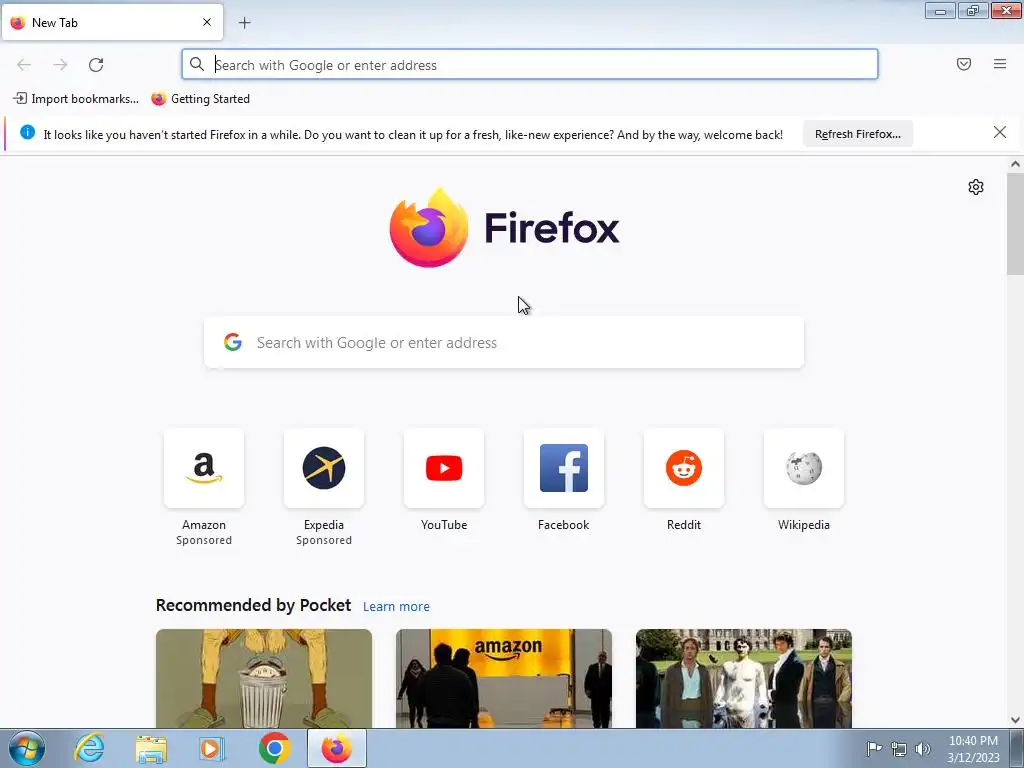The image size is (1024, 768).
Task: Launch Google Chrome from taskbar
Action: 274,748
